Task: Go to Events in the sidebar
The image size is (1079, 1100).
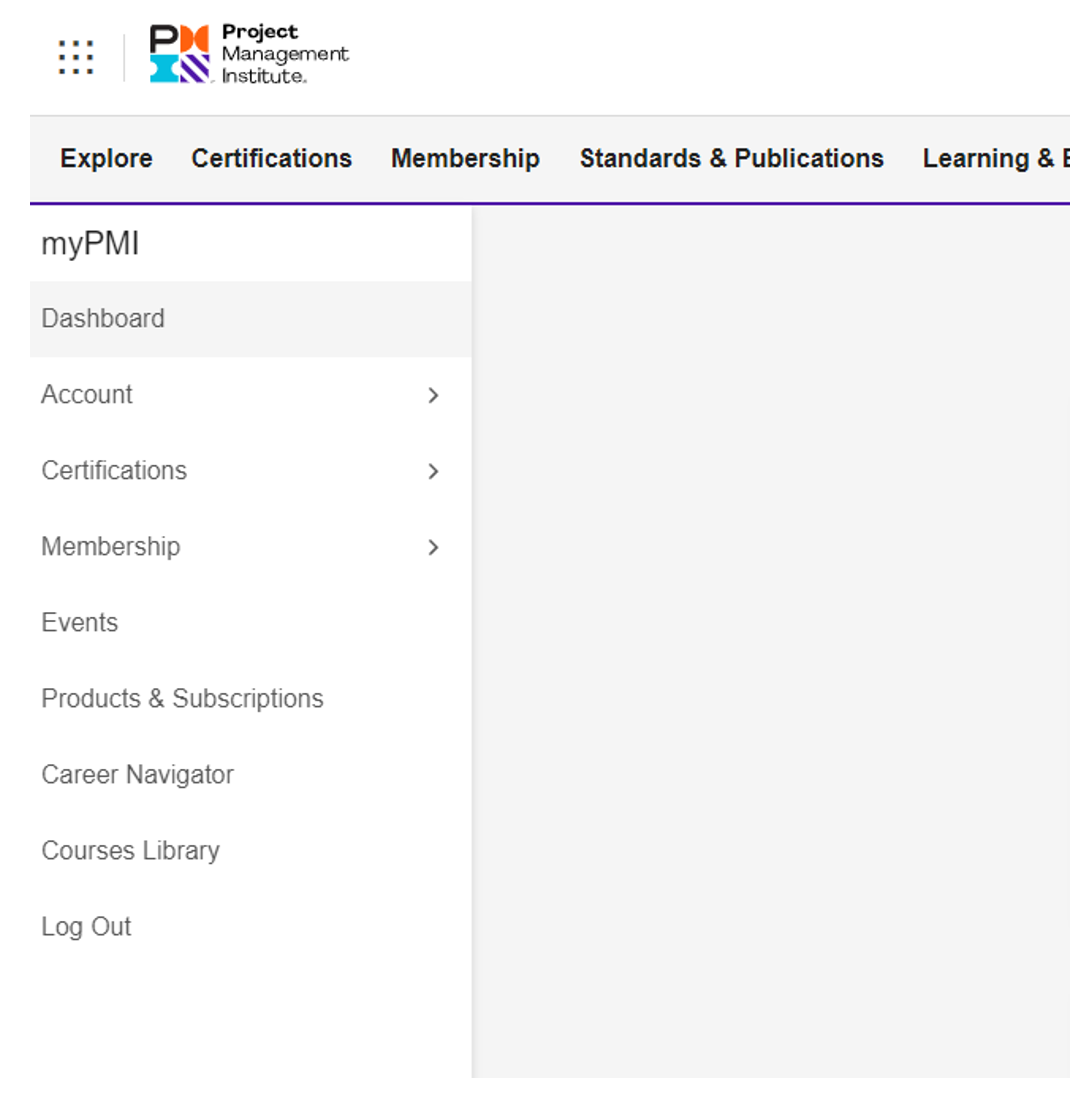Action: [250, 622]
